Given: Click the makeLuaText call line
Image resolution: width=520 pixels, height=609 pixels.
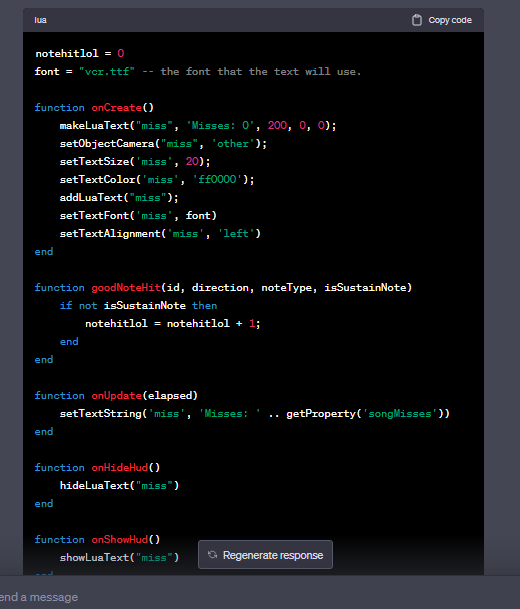Looking at the screenshot, I should [x=198, y=125].
